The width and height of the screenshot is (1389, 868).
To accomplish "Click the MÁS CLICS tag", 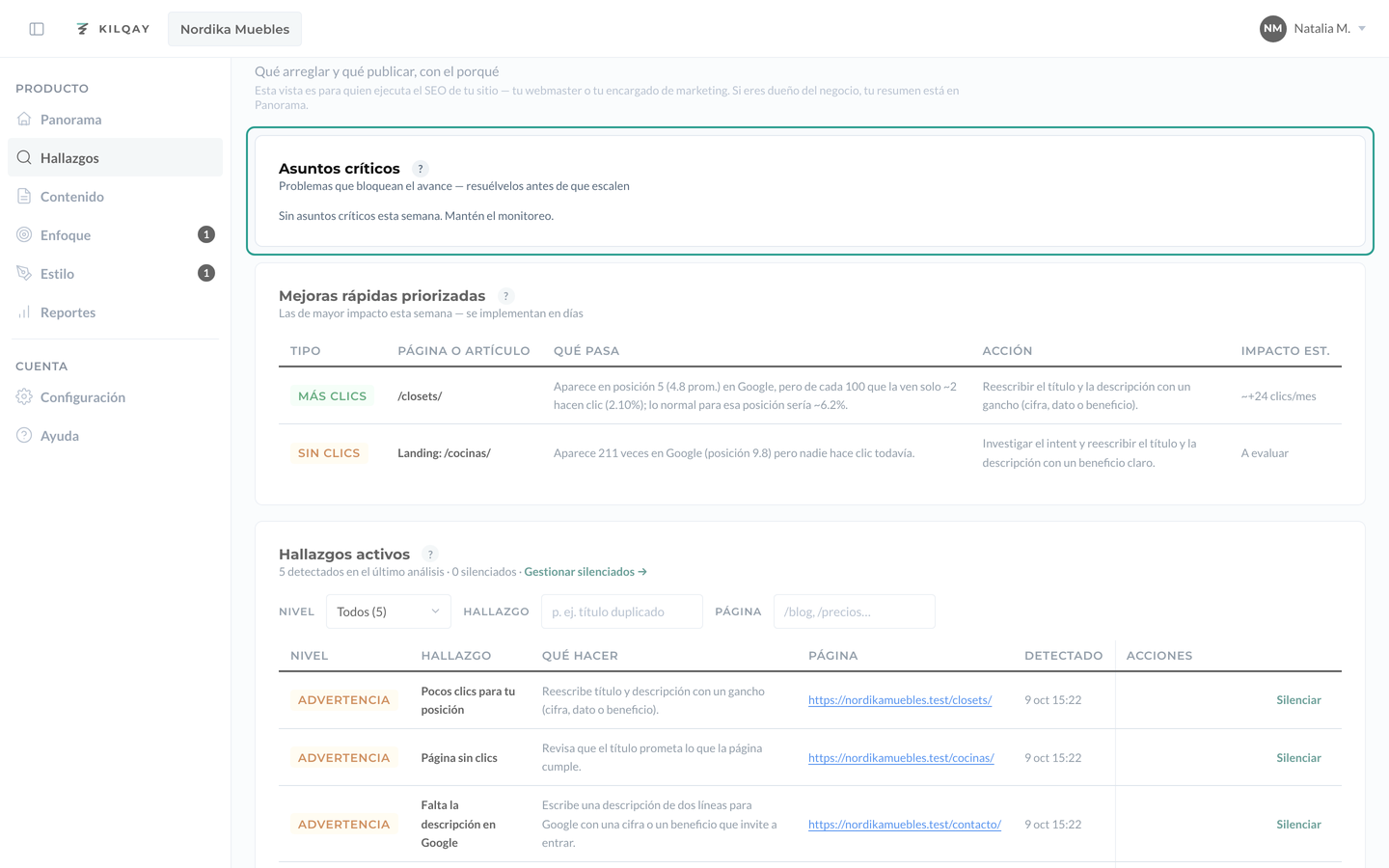I will point(332,396).
